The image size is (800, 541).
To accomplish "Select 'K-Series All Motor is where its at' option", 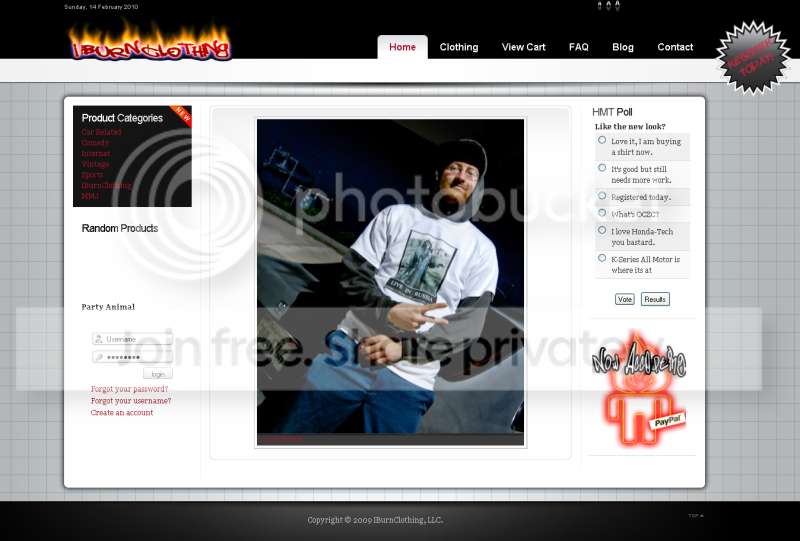I will (602, 258).
